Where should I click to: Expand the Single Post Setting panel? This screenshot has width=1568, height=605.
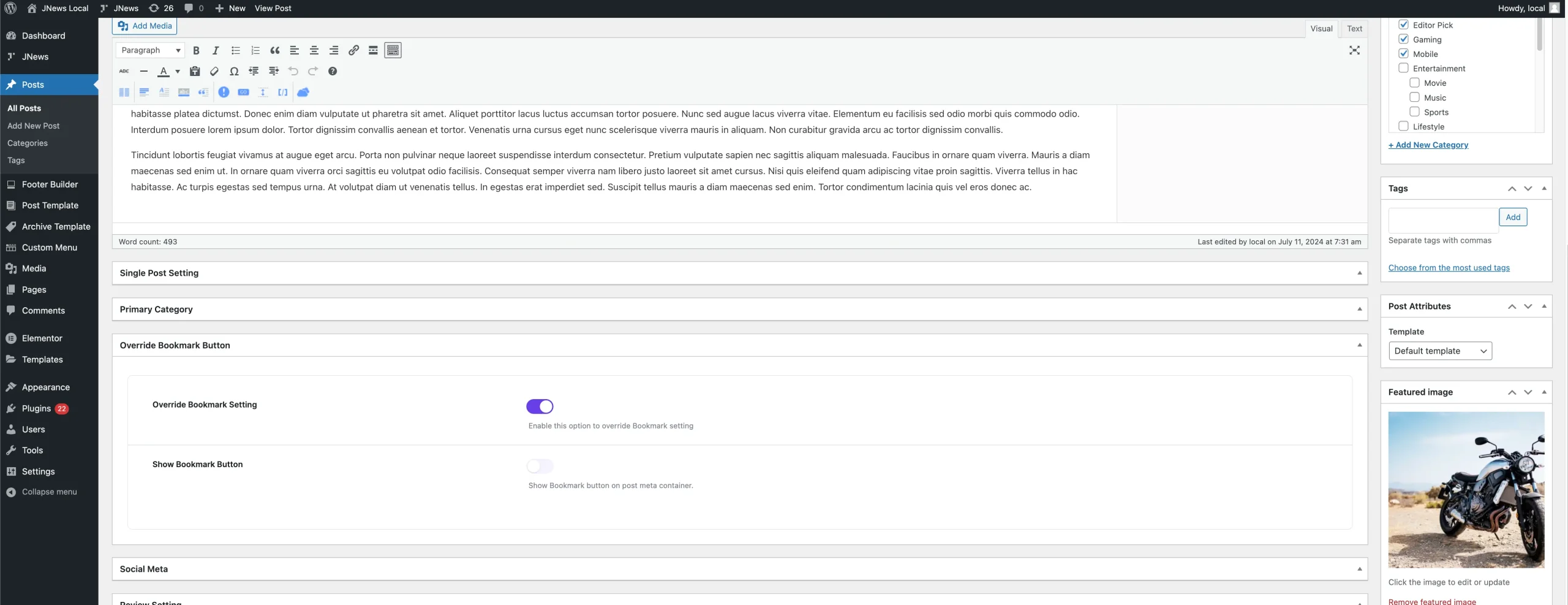[739, 273]
